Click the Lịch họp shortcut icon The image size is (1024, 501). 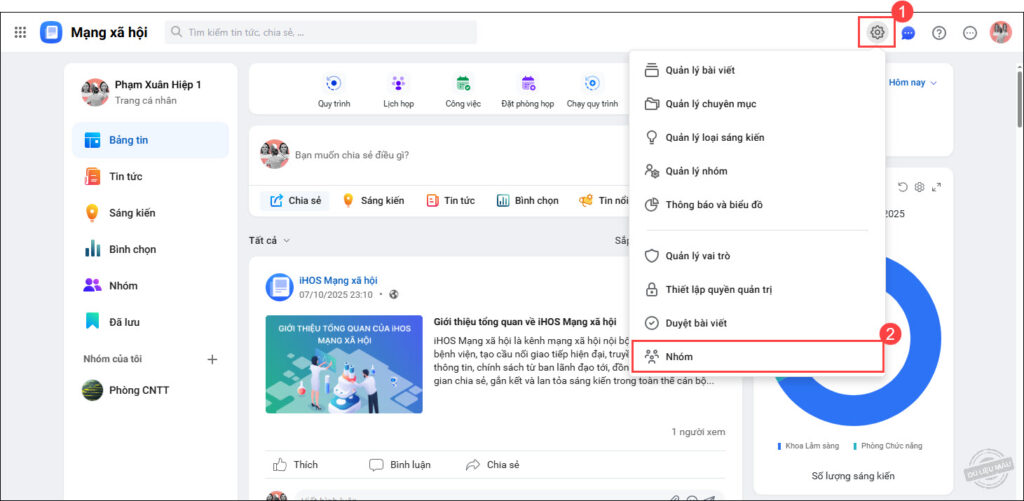click(x=398, y=83)
